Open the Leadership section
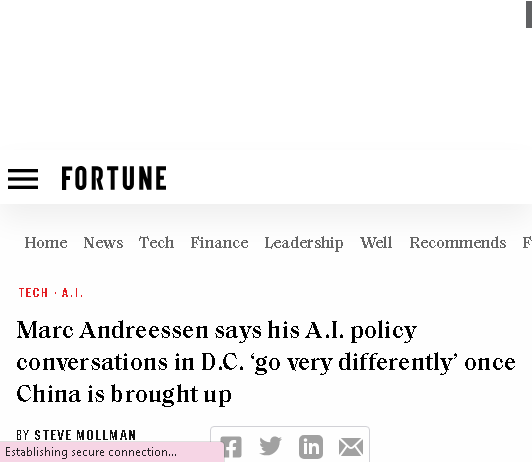 (x=304, y=243)
